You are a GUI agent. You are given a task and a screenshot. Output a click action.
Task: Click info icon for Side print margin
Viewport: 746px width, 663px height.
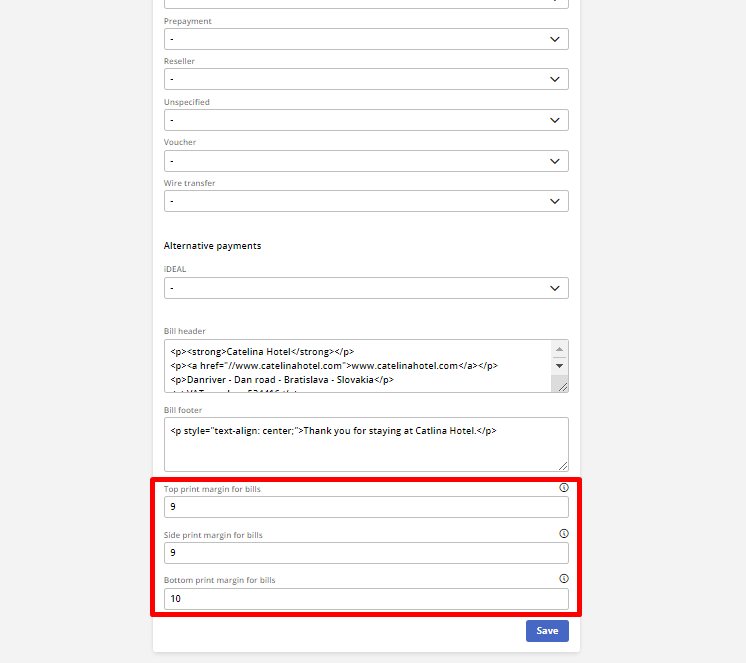(563, 534)
